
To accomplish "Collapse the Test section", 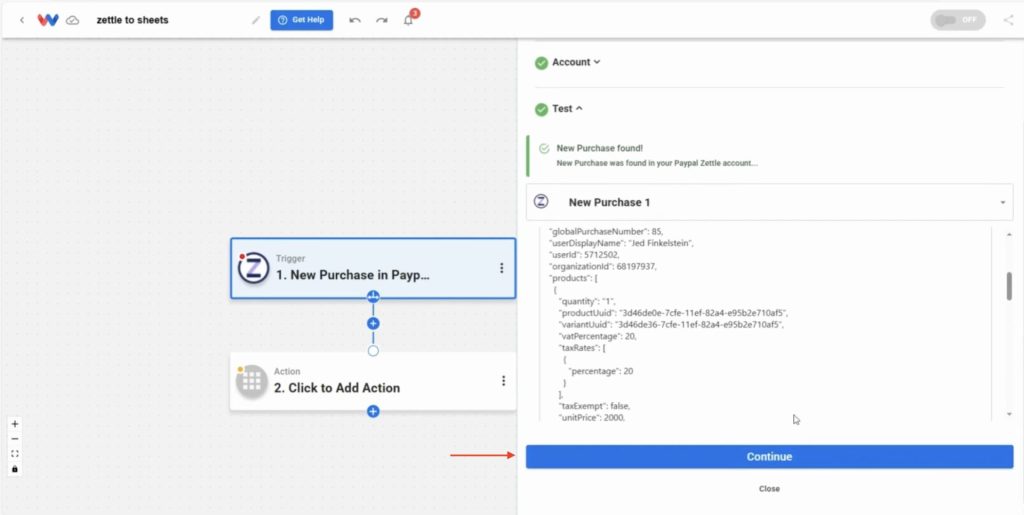I will point(567,109).
